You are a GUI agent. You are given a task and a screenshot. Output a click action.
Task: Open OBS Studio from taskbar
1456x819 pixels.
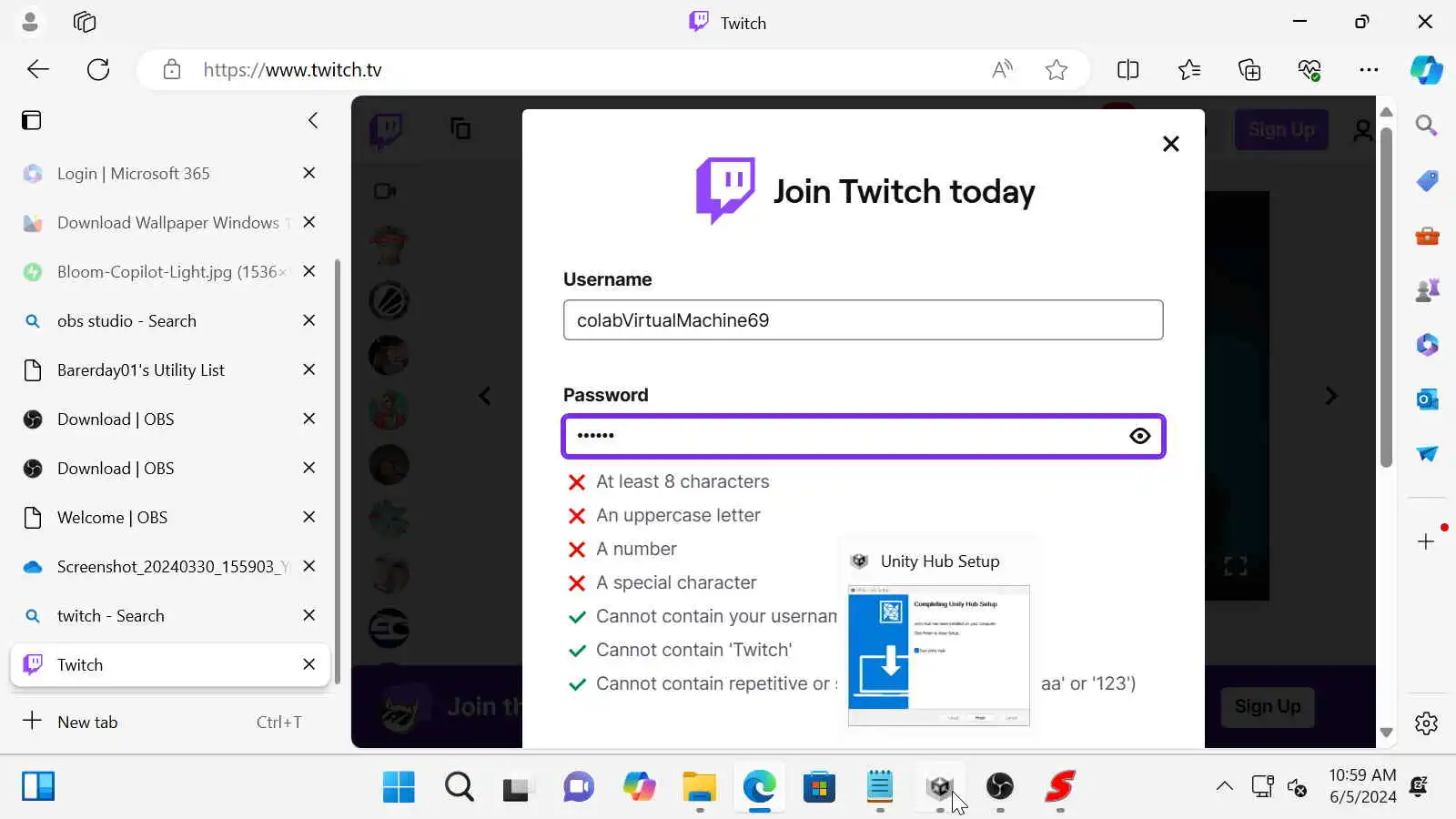[999, 786]
